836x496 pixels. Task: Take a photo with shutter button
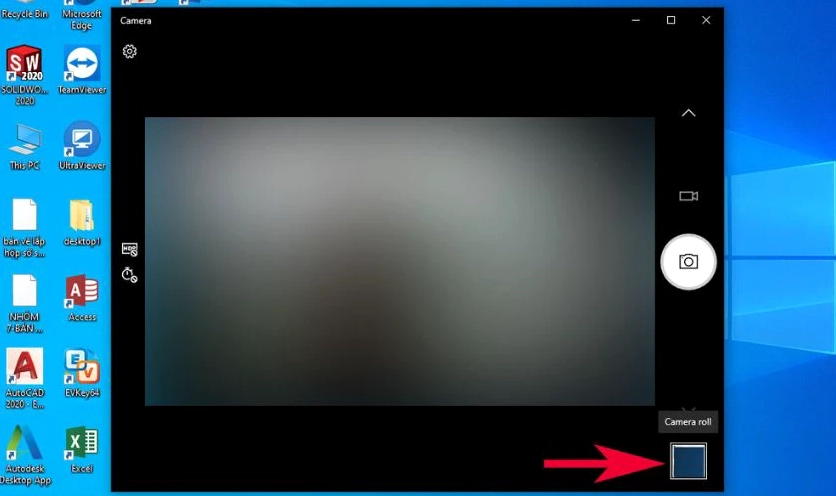pos(688,262)
